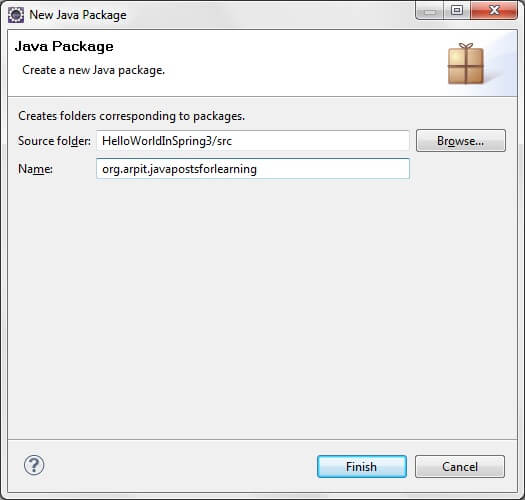Minimize the New Java Package dialog
This screenshot has width=525, height=500.
coord(430,11)
